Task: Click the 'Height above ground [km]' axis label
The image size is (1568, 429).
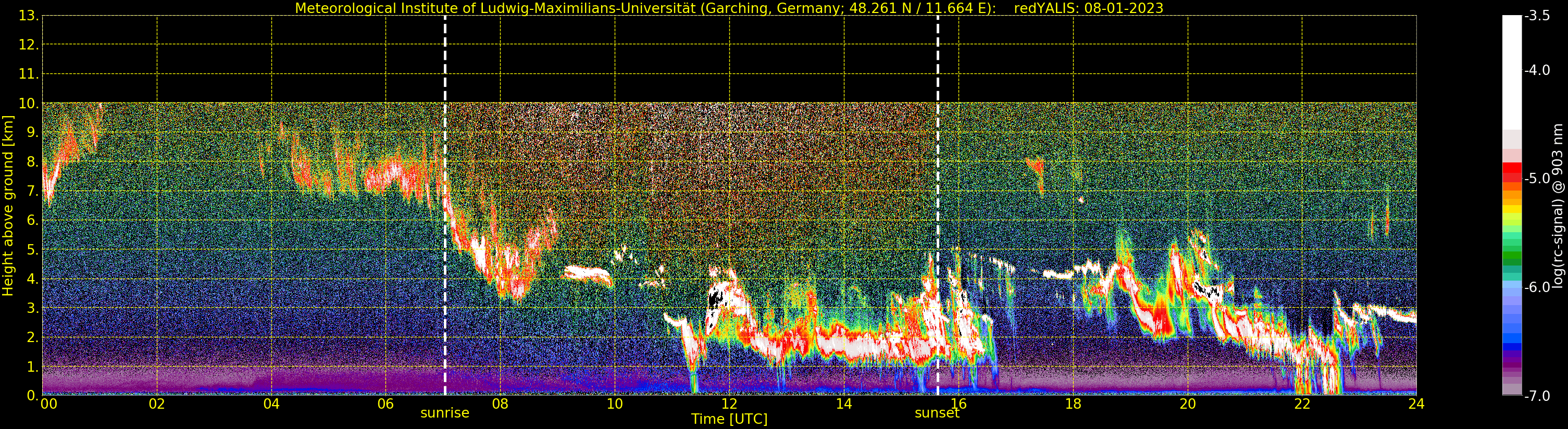Action: coord(8,206)
